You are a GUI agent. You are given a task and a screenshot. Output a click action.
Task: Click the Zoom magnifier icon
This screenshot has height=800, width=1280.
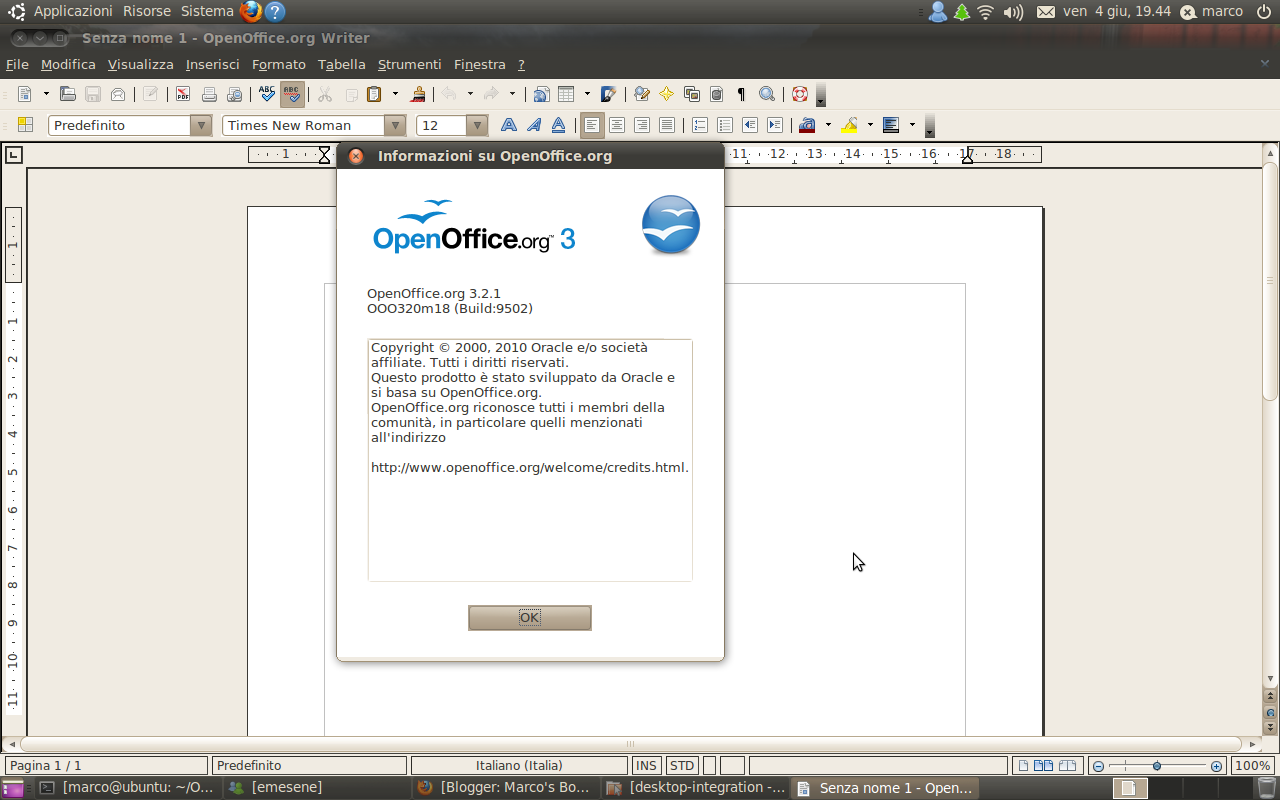coord(767,94)
